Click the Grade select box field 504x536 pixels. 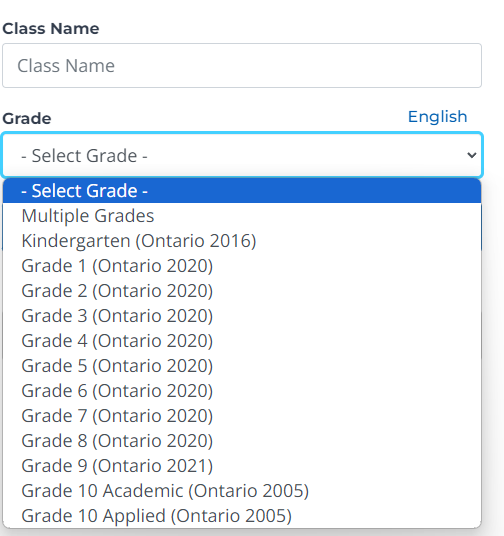click(x=242, y=155)
